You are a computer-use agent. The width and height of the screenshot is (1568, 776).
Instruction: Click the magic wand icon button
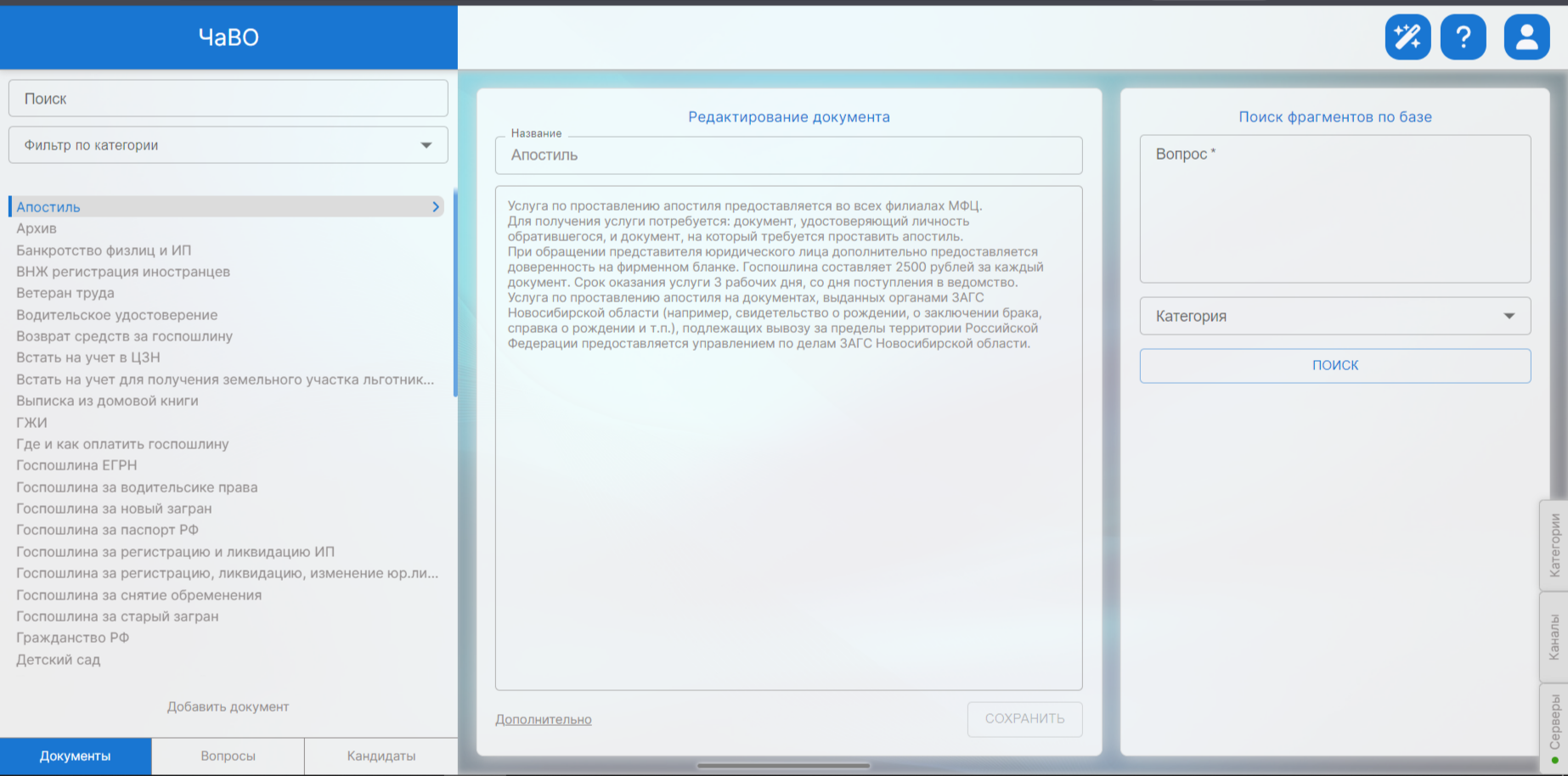[x=1407, y=37]
